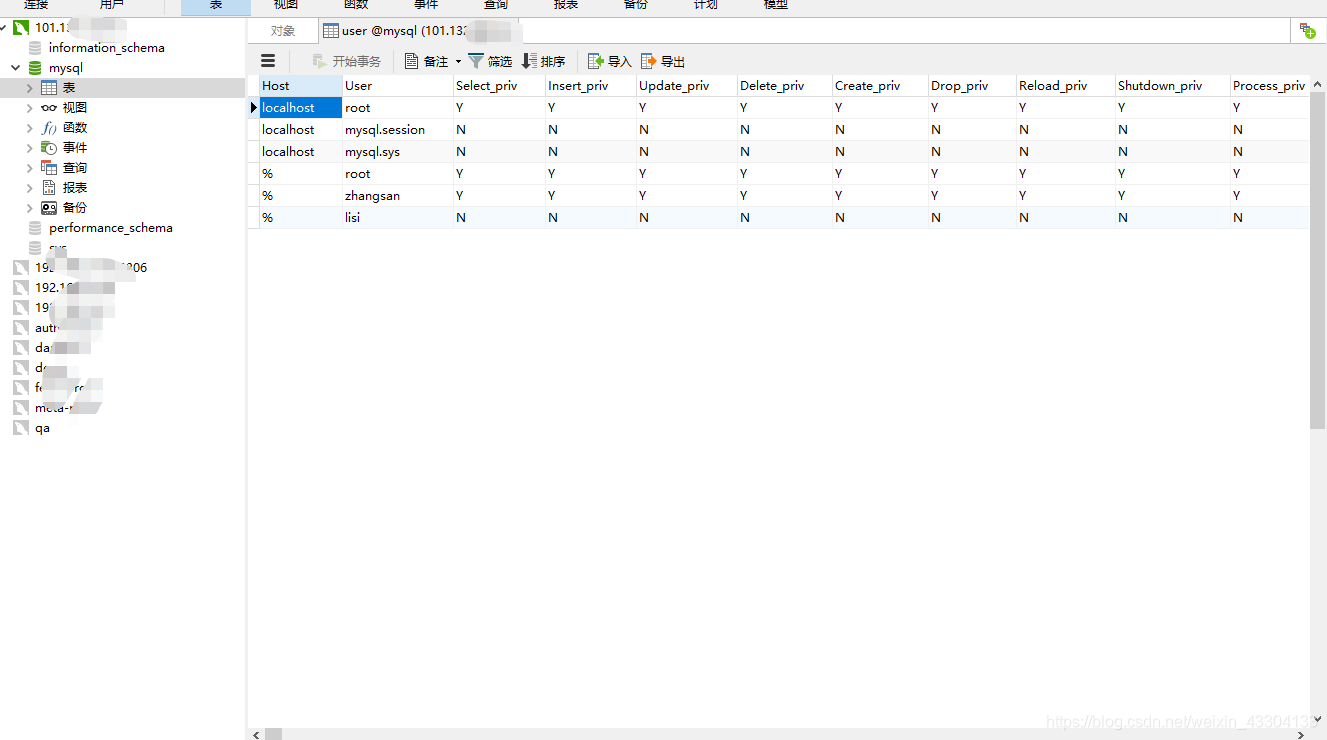Expand the 视图 views node
Screen dimensions: 1327x740
click(x=30, y=108)
